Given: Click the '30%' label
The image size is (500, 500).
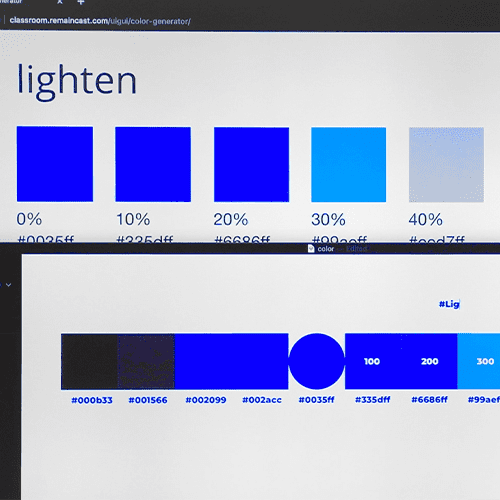Looking at the screenshot, I should (x=328, y=219).
